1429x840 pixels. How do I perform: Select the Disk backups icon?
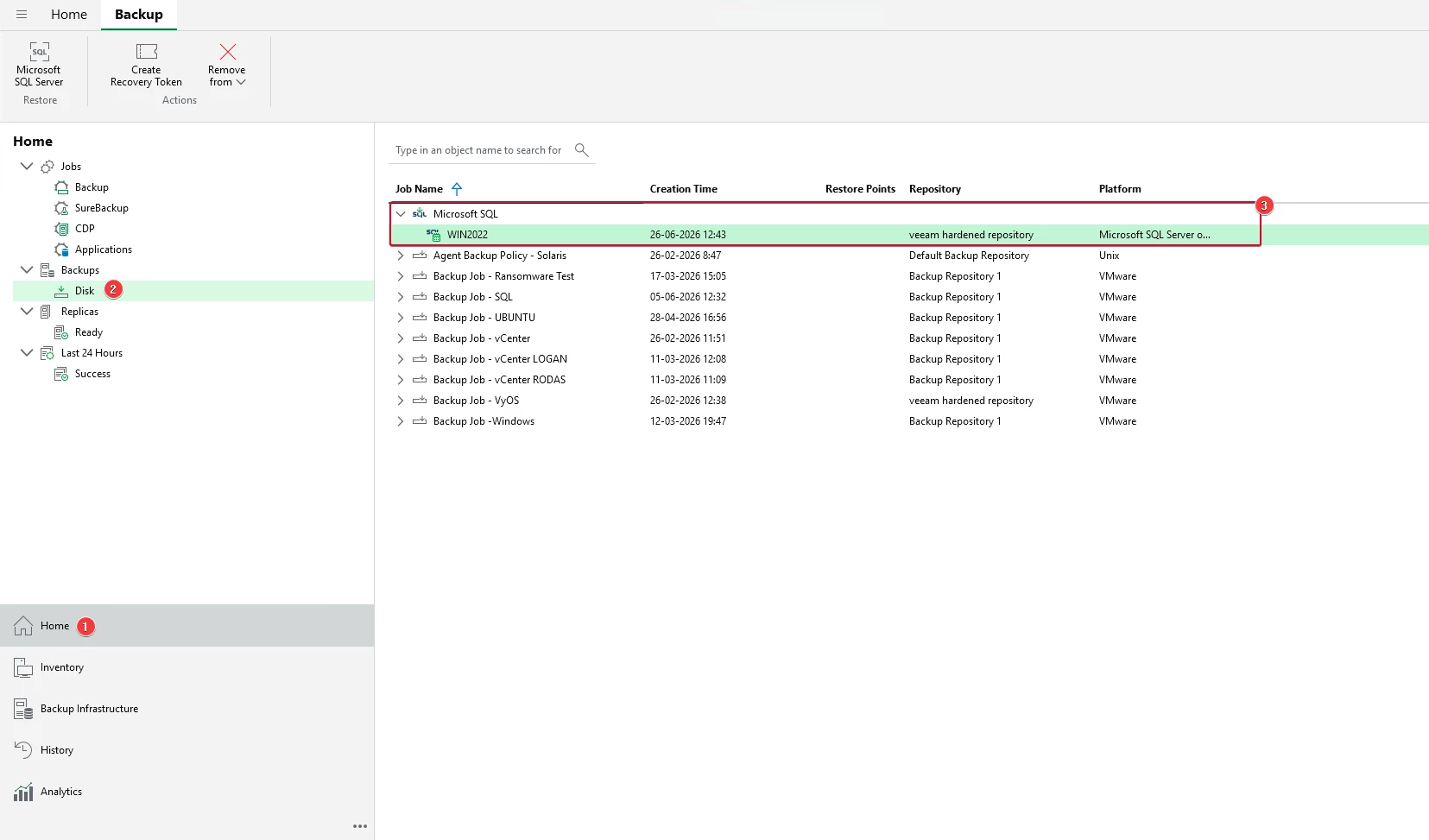point(61,291)
